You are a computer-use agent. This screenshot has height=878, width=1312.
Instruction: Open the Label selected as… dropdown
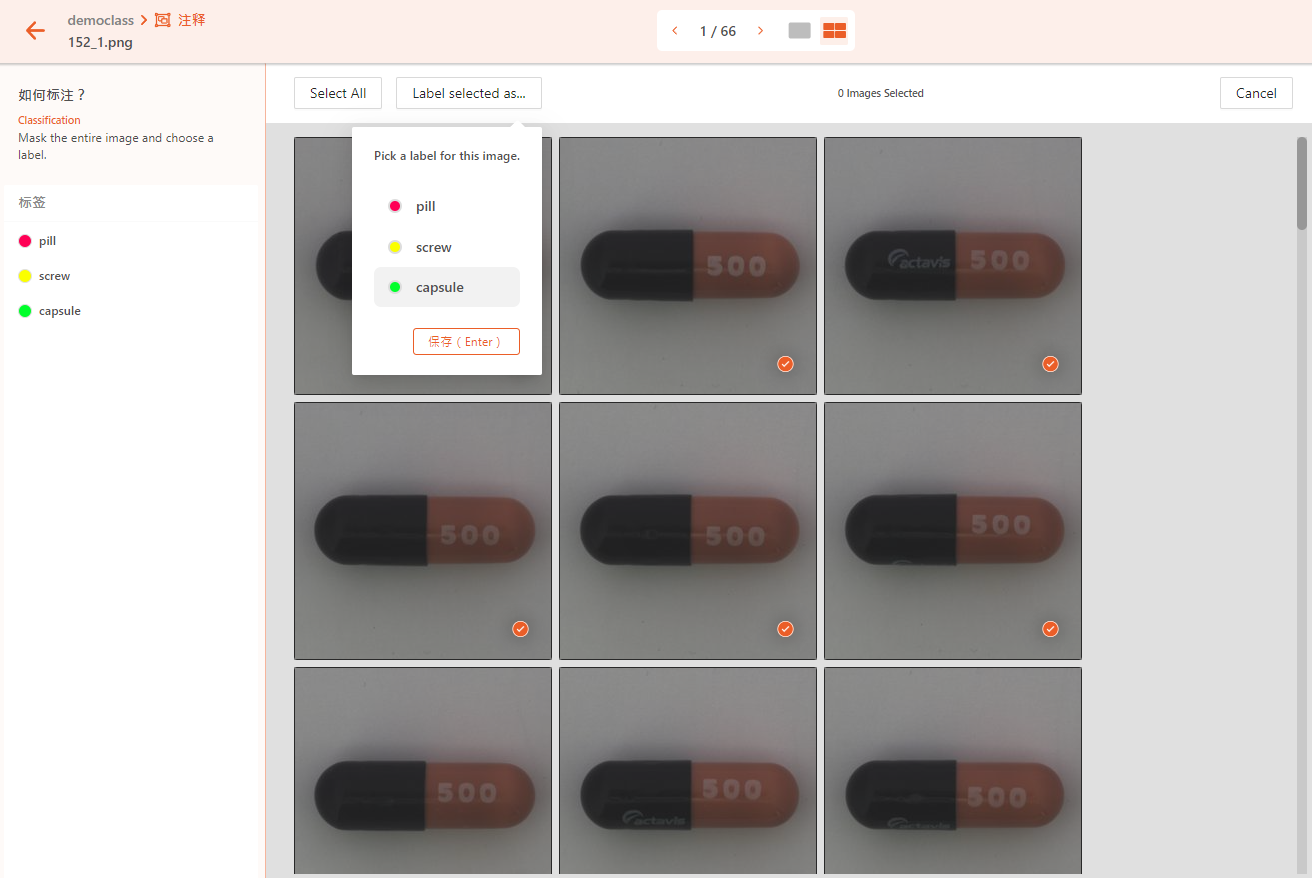coord(469,93)
